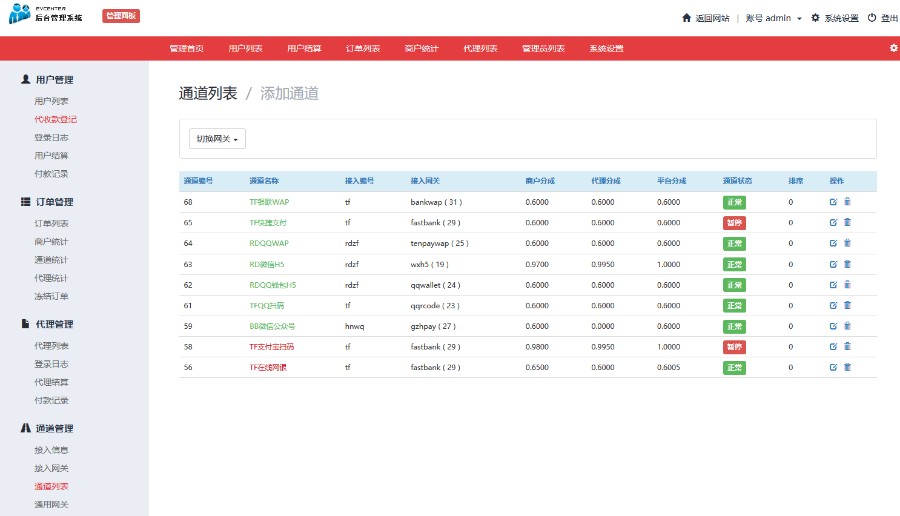This screenshot has width=900, height=516.
Task: Expand the 账号 admin account menu
Action: 773,18
